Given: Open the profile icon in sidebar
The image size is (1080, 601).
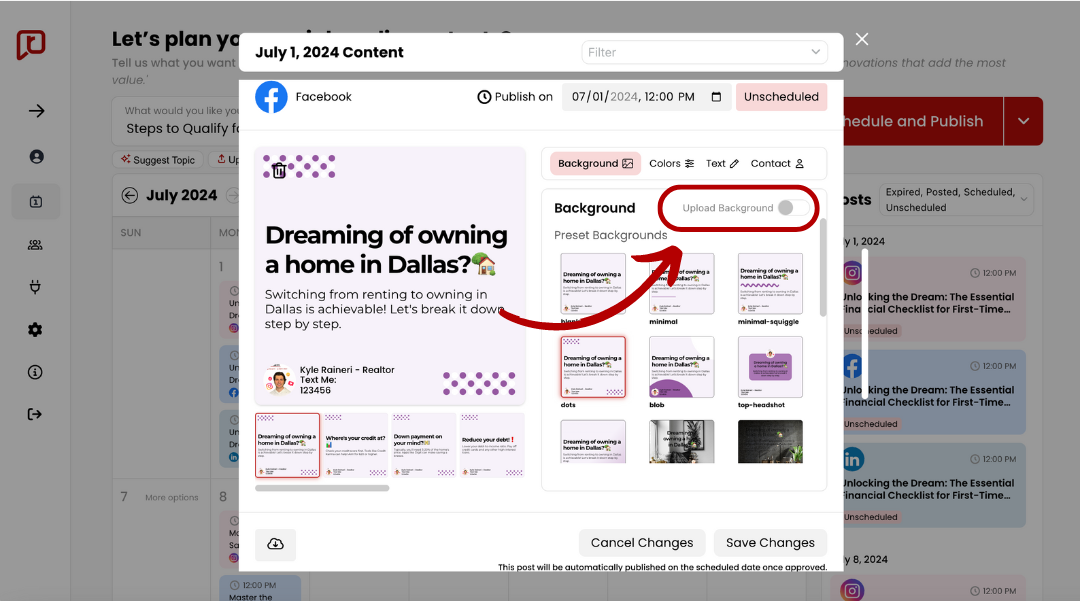Looking at the screenshot, I should (37, 157).
